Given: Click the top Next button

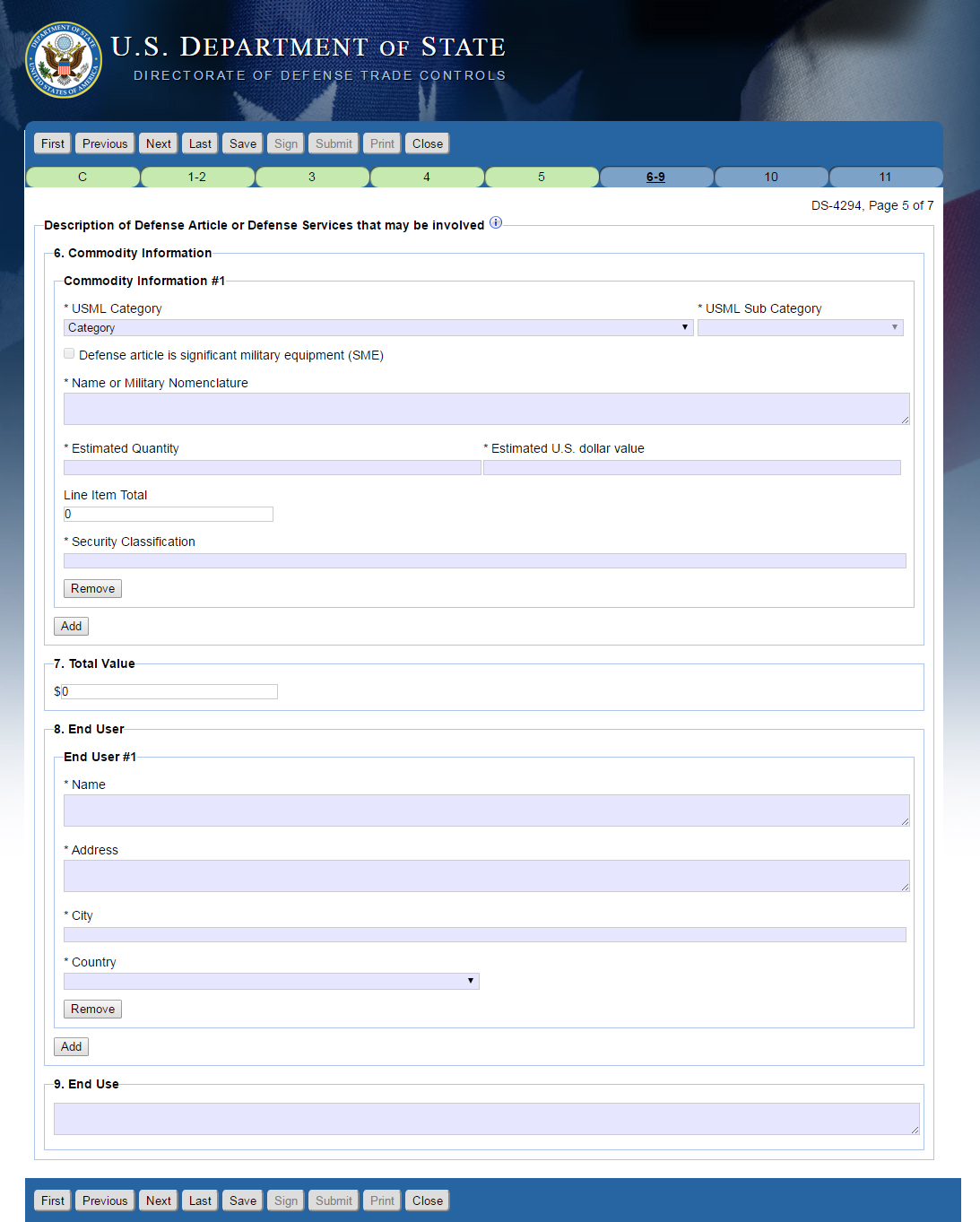Looking at the screenshot, I should point(159,144).
